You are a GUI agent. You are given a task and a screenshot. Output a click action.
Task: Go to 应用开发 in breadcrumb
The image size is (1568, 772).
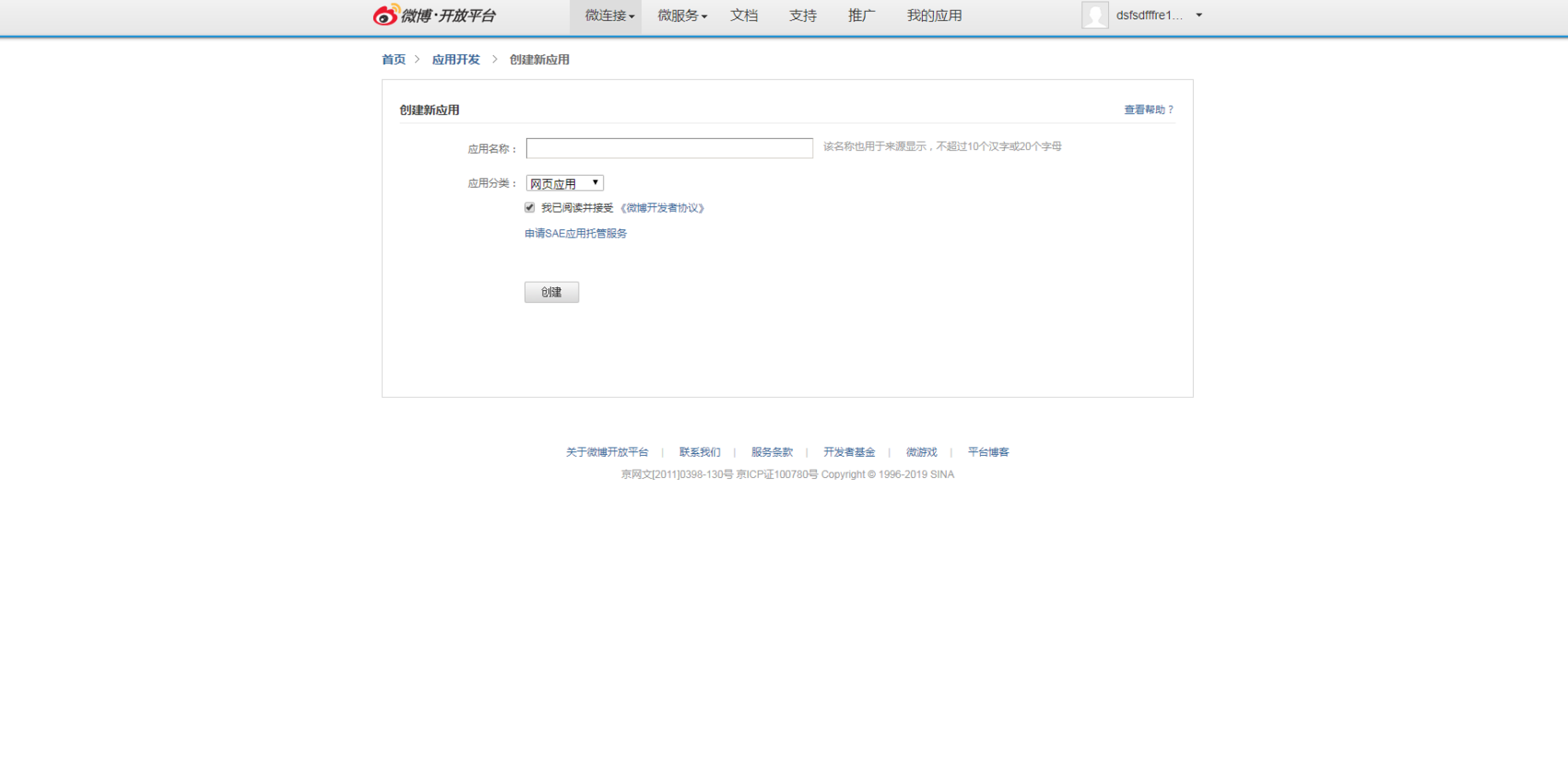click(456, 60)
